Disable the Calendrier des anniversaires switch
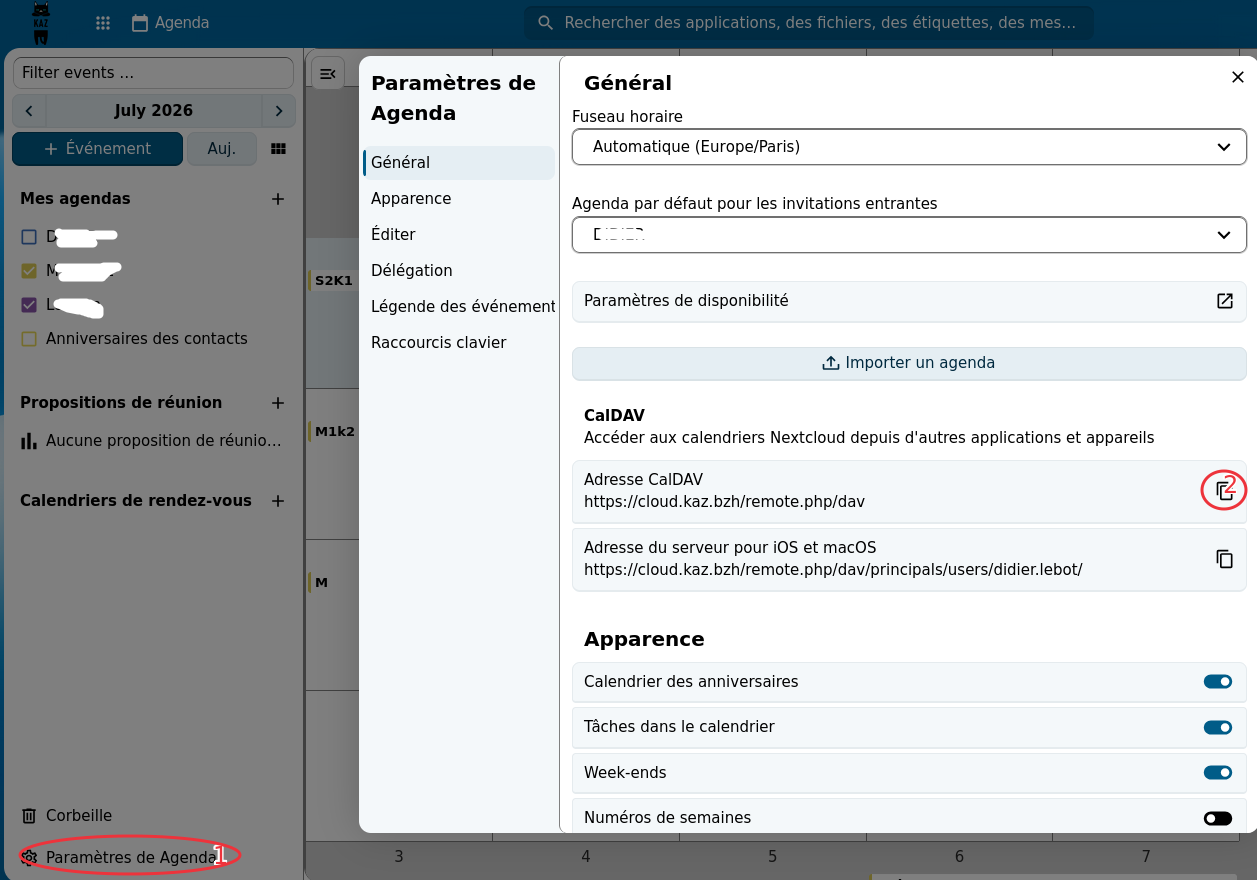Image resolution: width=1257 pixels, height=880 pixels. point(1217,682)
